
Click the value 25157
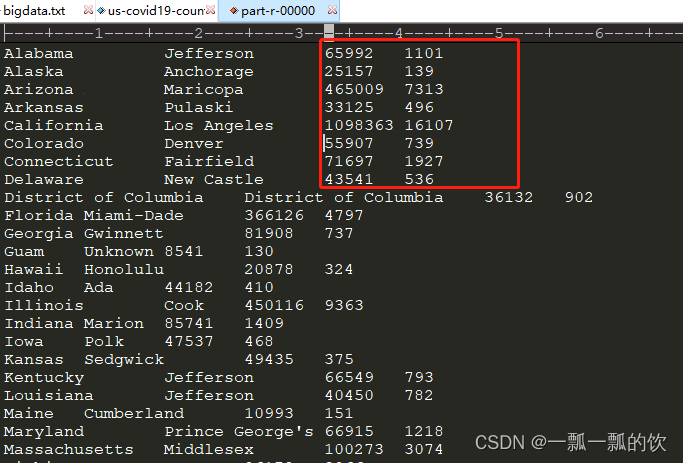click(349, 71)
